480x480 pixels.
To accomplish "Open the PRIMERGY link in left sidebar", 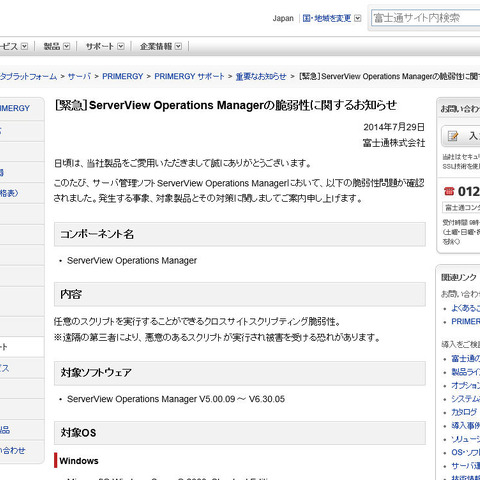I will point(15,108).
